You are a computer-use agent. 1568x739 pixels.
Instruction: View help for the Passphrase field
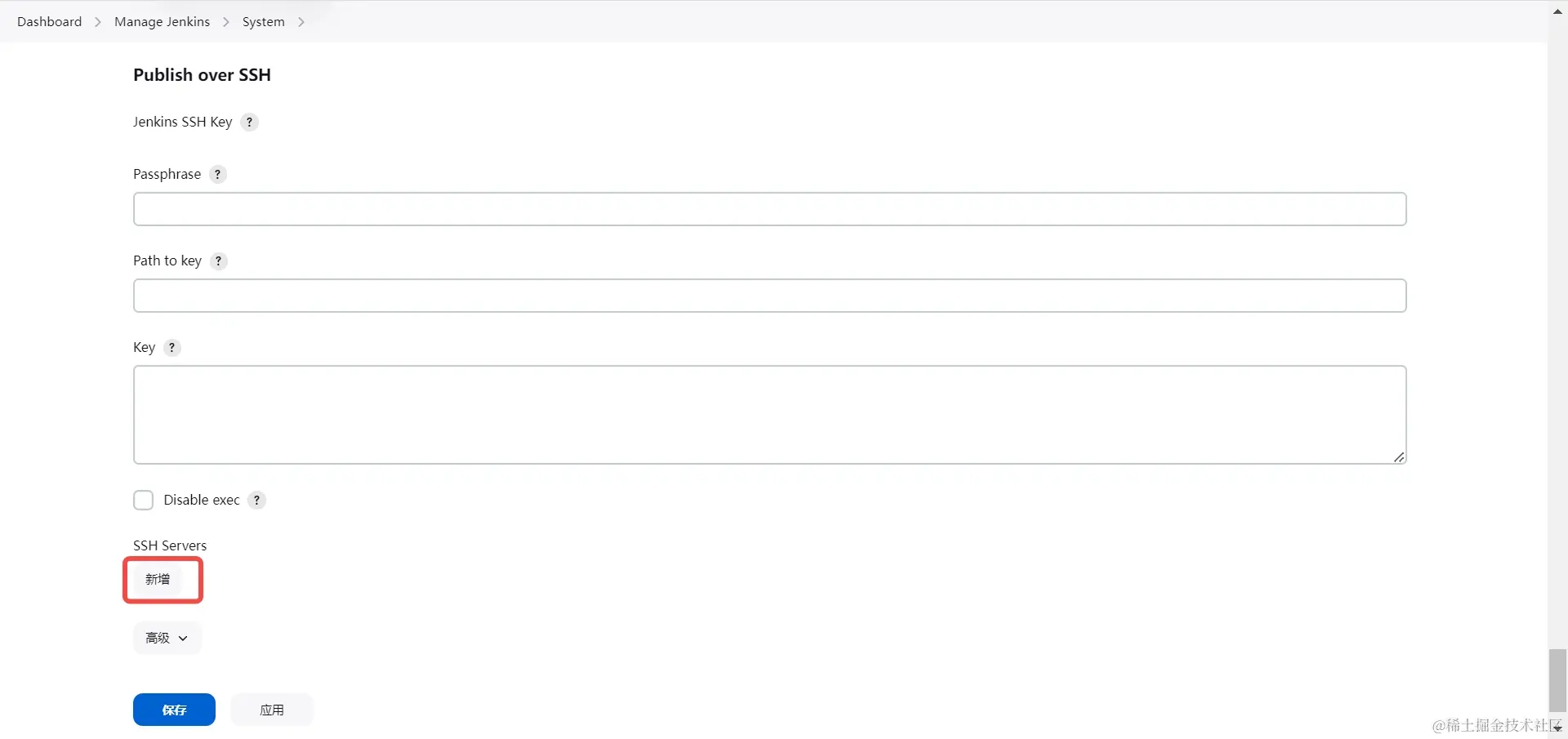pyautogui.click(x=217, y=174)
